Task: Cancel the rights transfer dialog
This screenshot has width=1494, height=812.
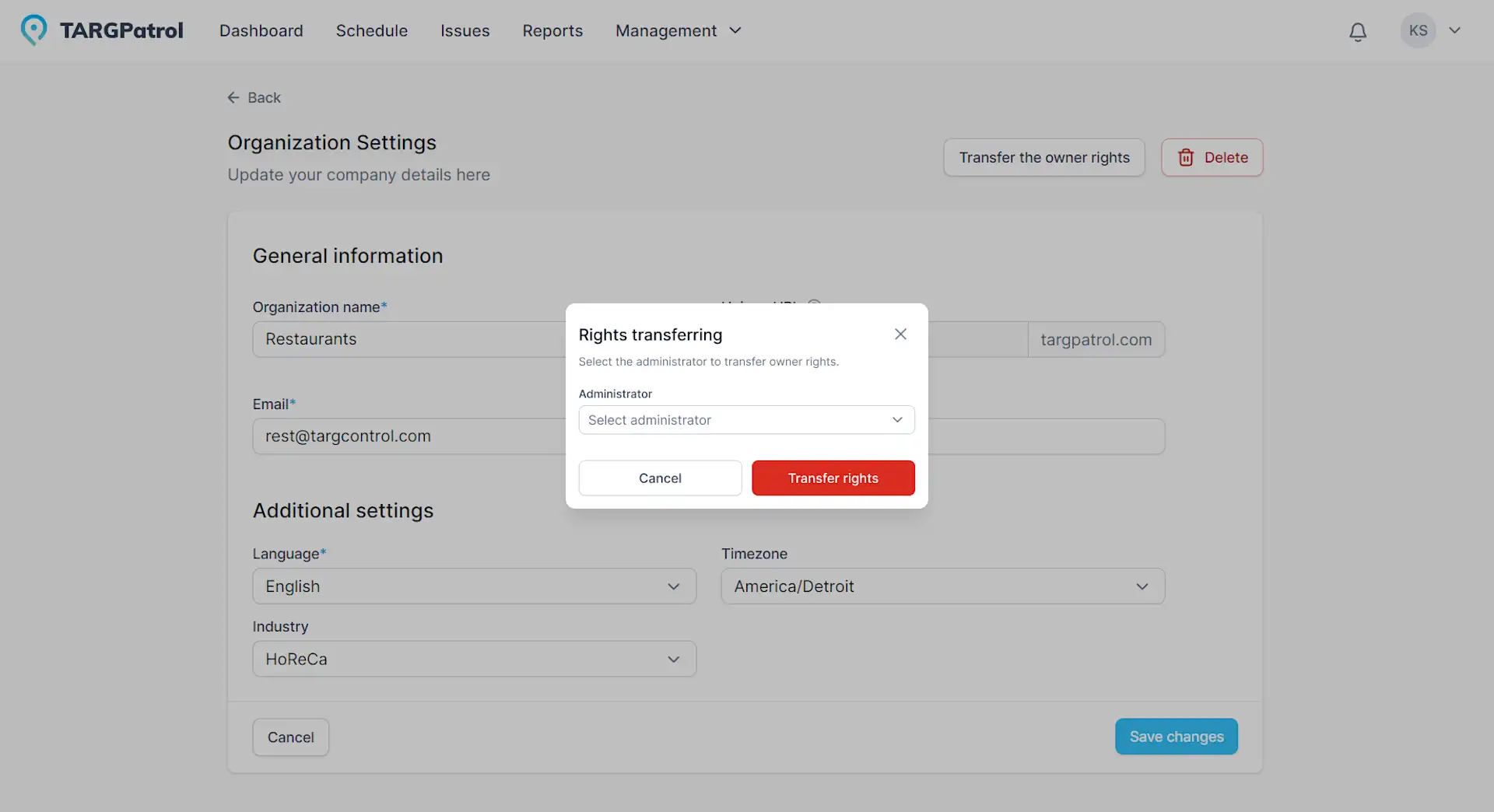Action: 660,478
